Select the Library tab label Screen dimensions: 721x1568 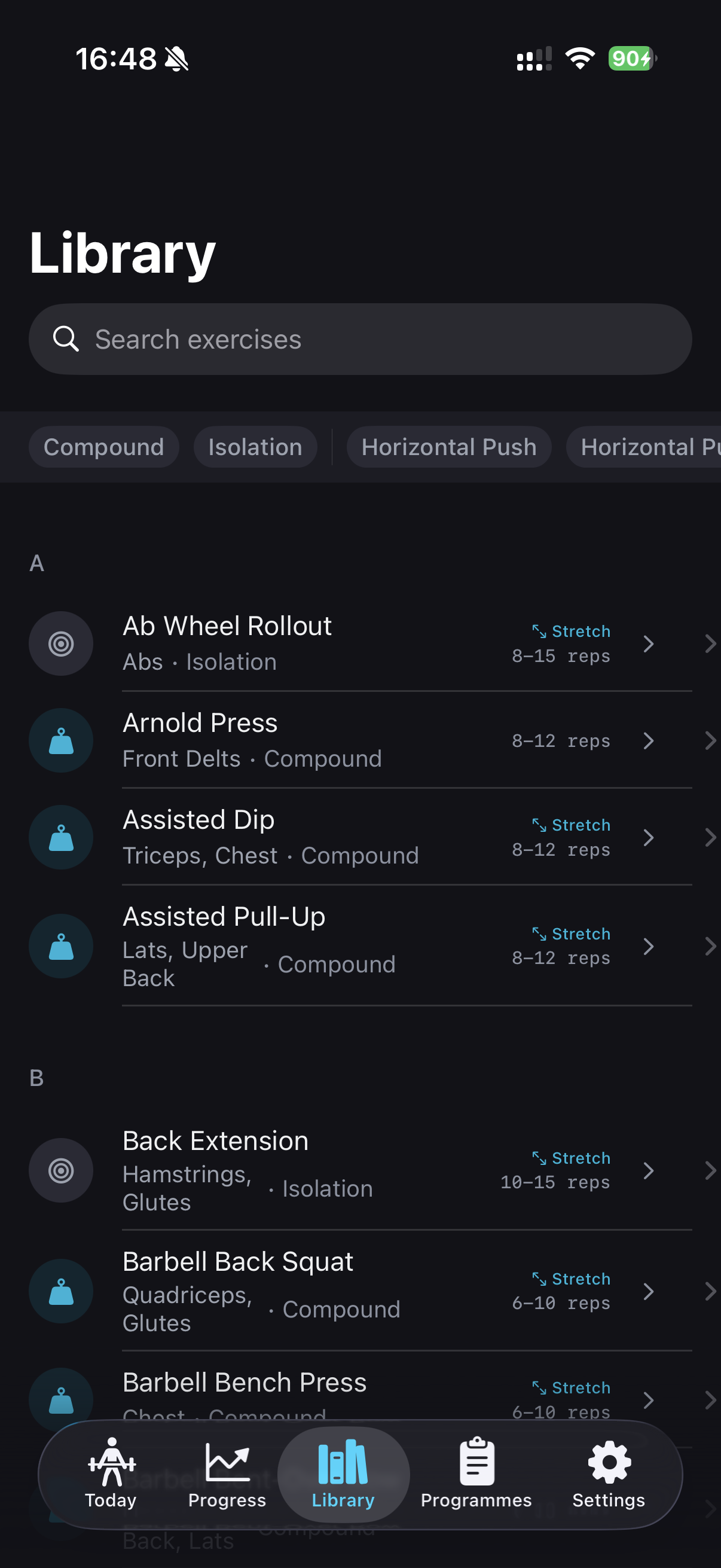pos(343,1500)
